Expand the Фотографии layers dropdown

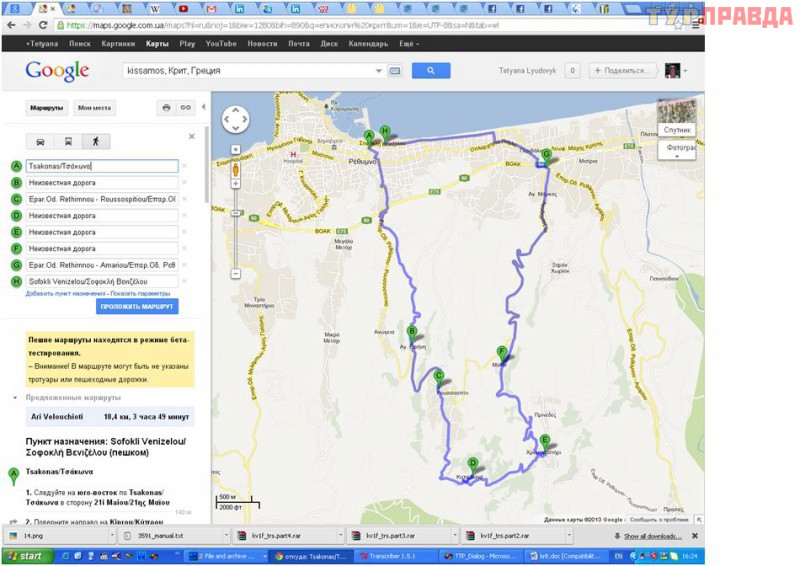coord(677,150)
